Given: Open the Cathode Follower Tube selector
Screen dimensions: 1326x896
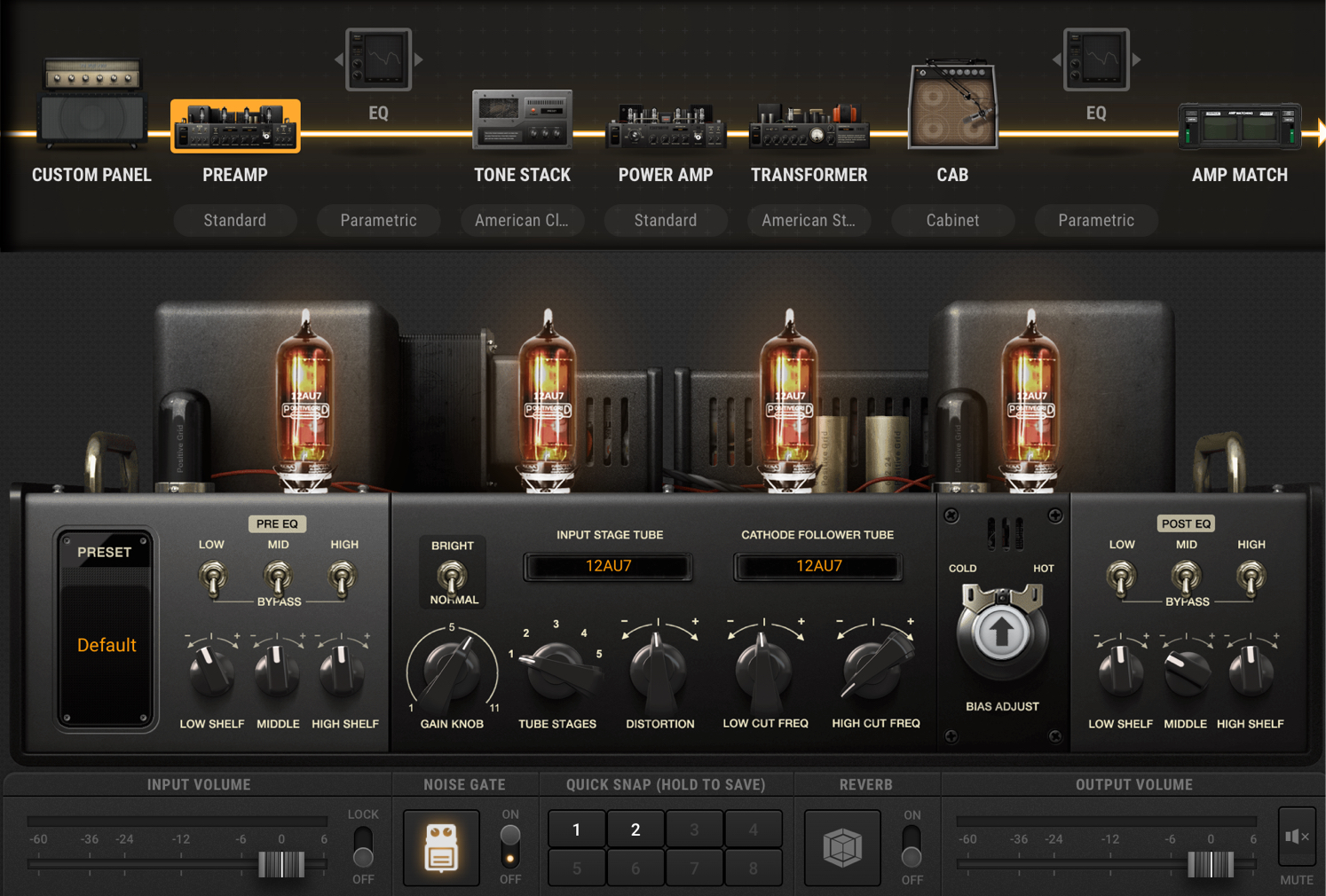Looking at the screenshot, I should [x=818, y=566].
